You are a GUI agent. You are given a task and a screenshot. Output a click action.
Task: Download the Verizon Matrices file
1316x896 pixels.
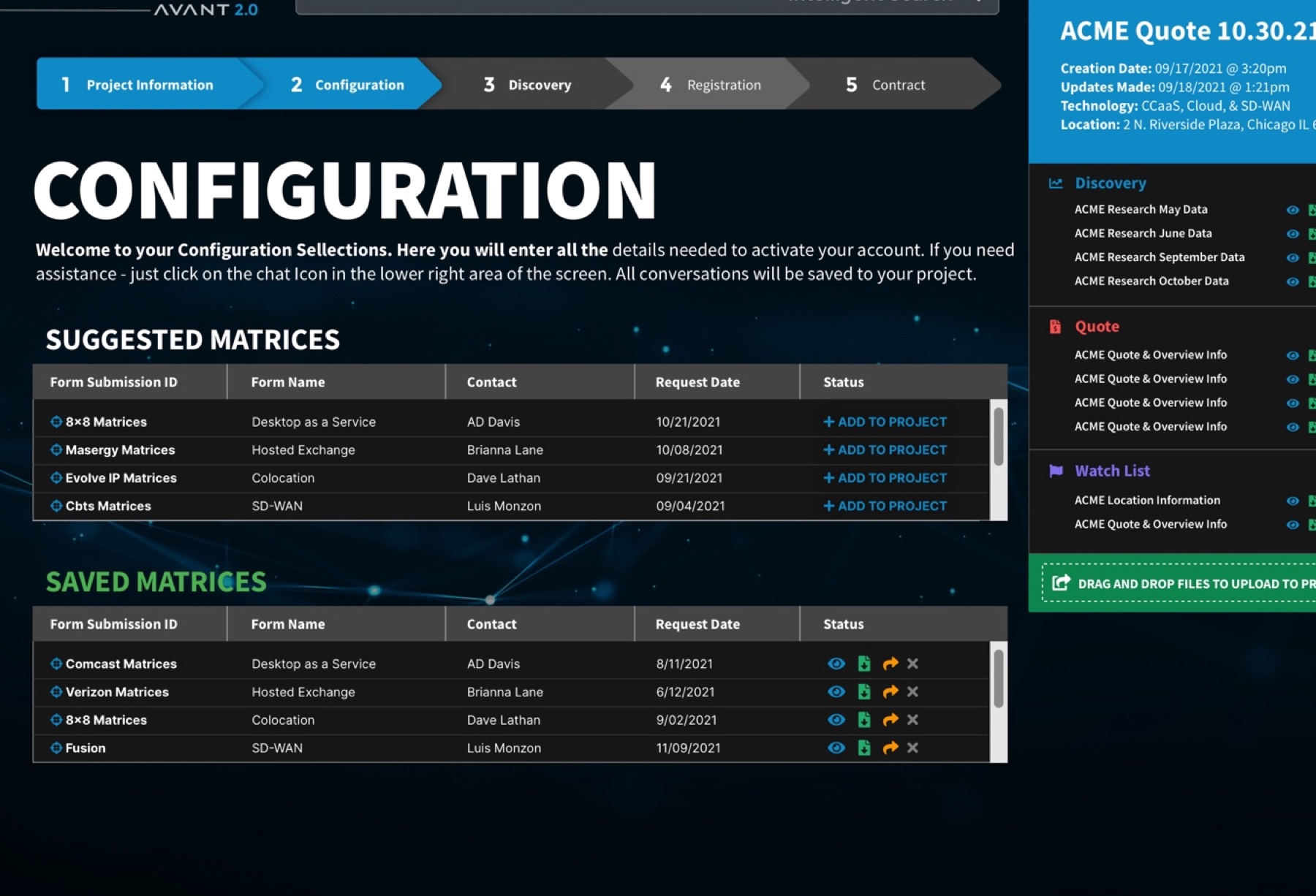(864, 691)
